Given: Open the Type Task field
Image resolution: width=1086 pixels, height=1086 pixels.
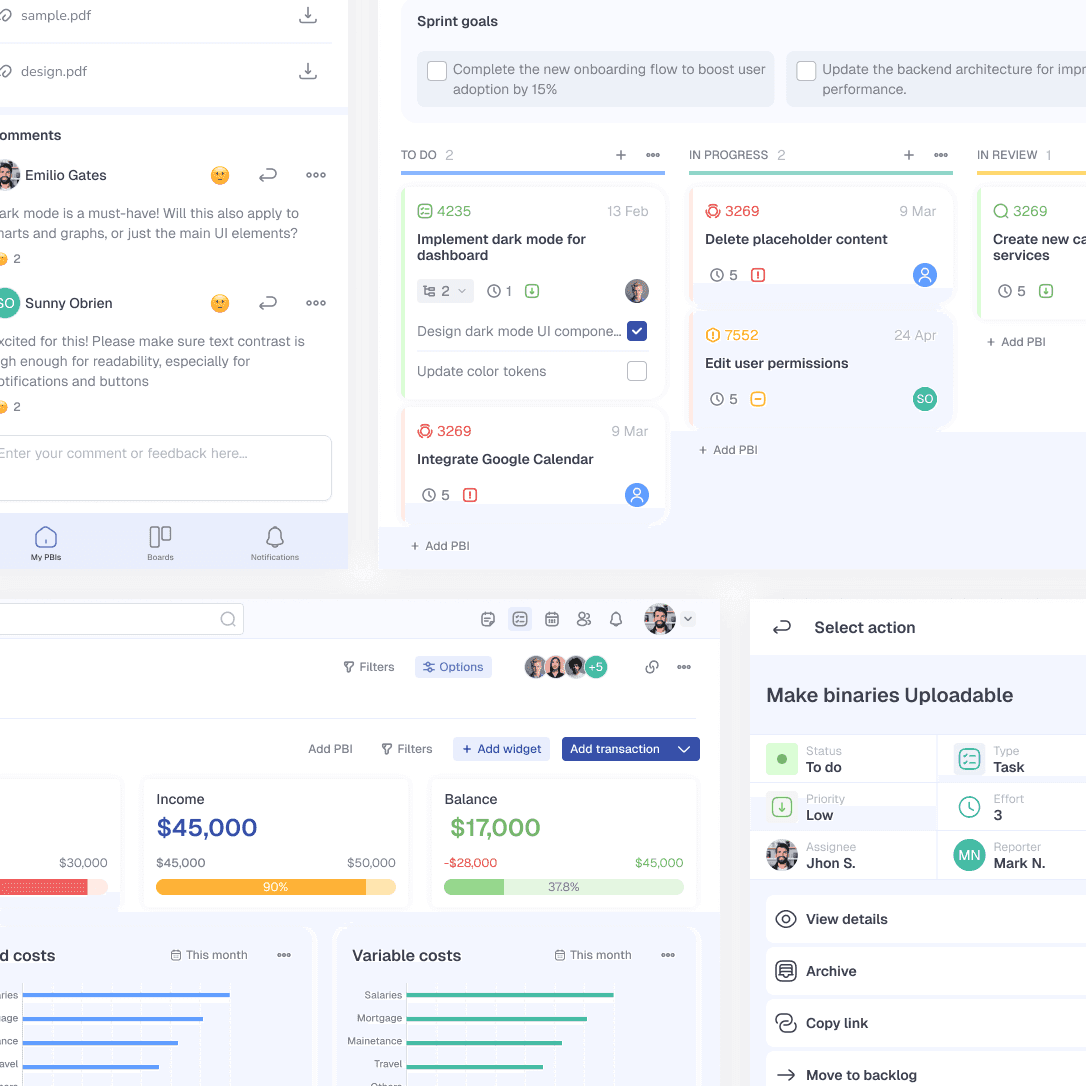Looking at the screenshot, I should click(x=1011, y=759).
